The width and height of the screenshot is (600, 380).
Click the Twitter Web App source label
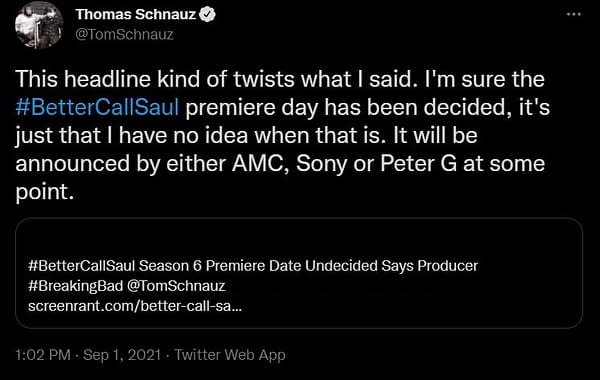(x=230, y=355)
